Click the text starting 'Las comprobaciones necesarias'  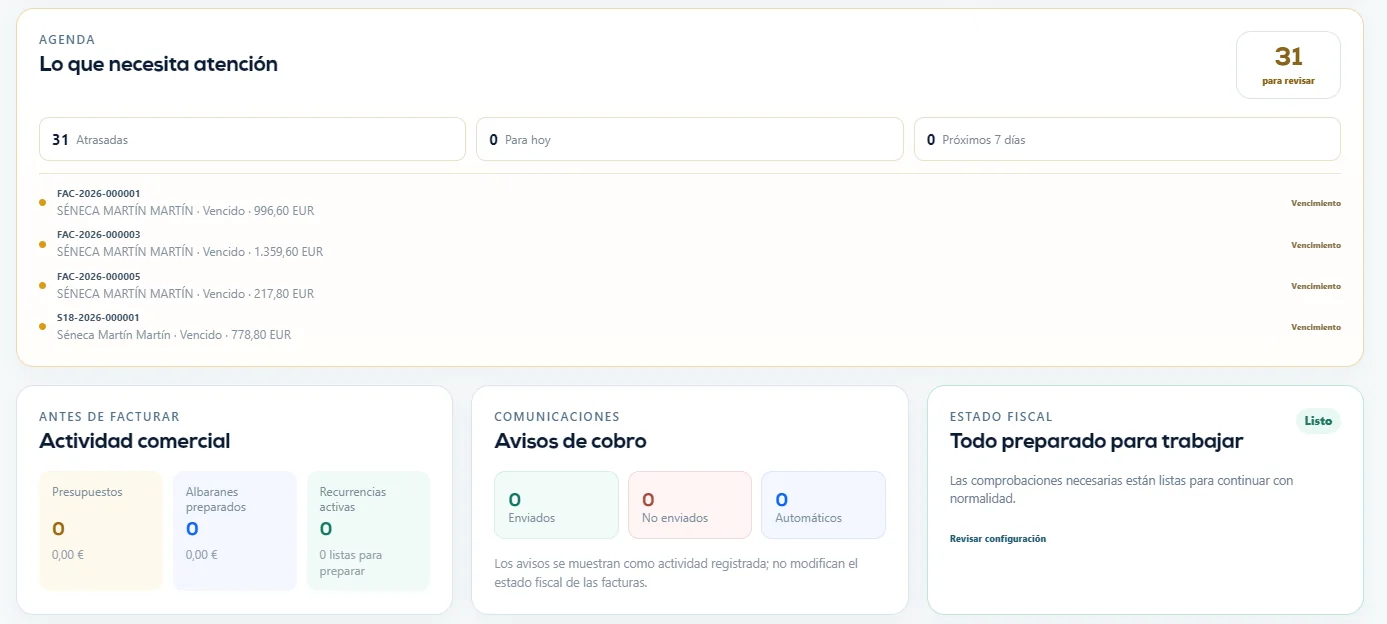(x=1121, y=489)
